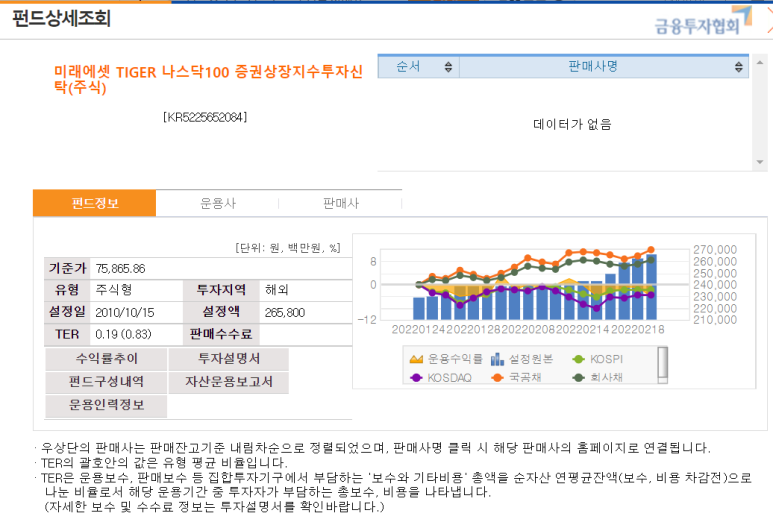The width and height of the screenshot is (773, 522).
Task: Select the fund title 미래에셋 TIGER 나스닥100
Action: [208, 79]
